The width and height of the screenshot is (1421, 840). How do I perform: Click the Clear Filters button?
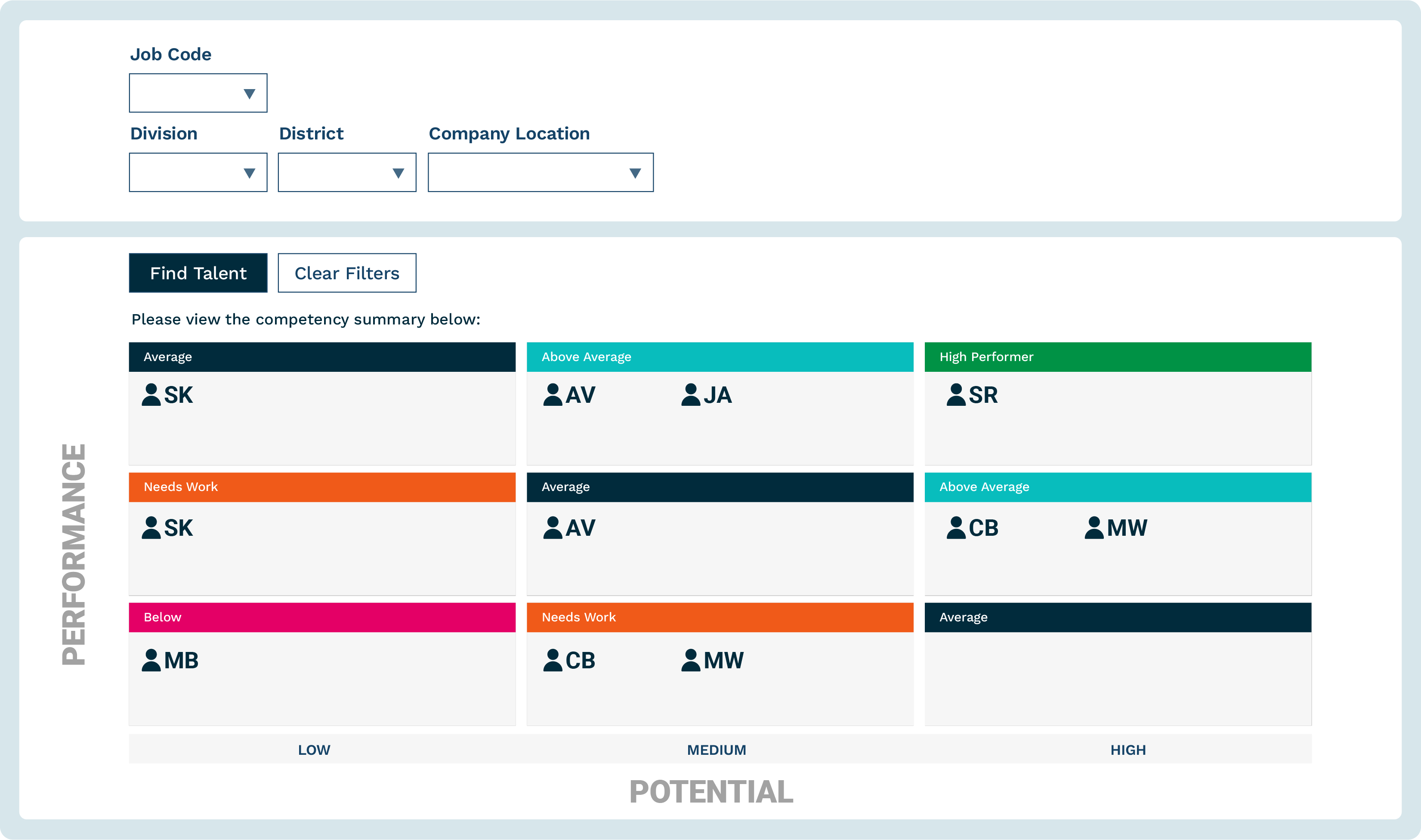347,273
